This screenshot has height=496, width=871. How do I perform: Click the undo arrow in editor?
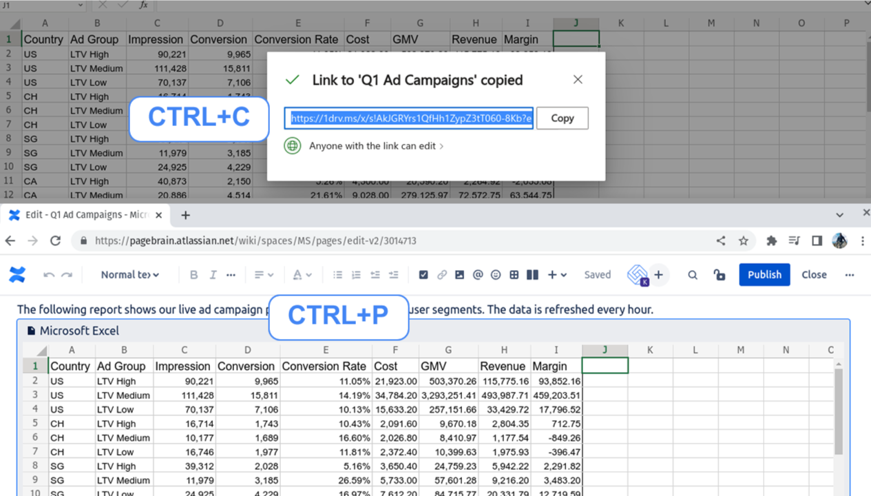pos(49,275)
